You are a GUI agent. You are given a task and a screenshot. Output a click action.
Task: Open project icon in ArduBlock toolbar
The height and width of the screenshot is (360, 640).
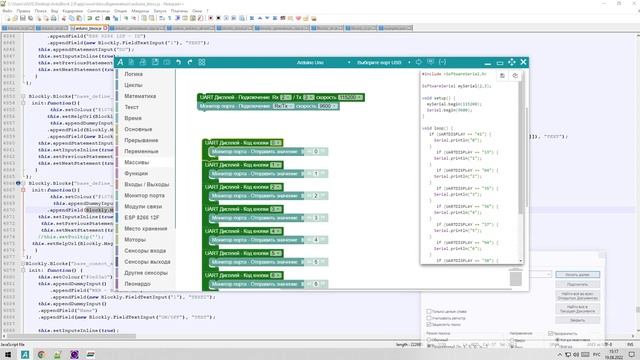pos(142,62)
